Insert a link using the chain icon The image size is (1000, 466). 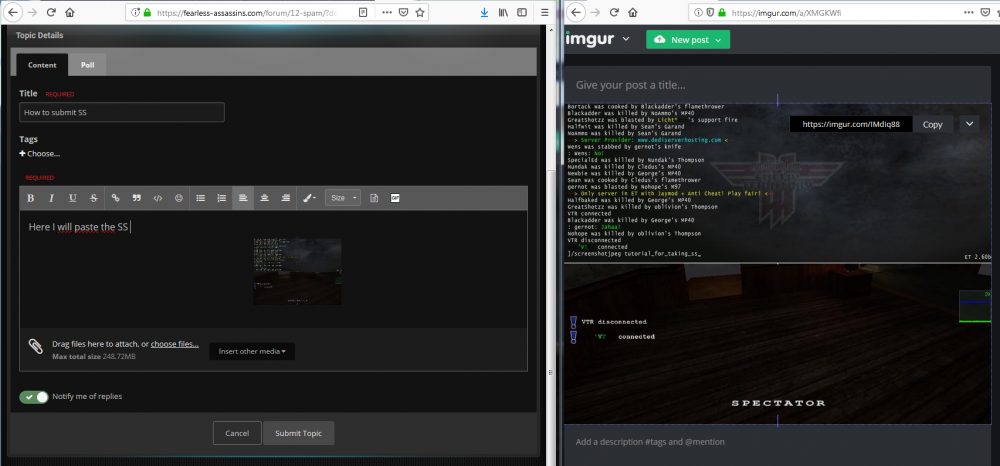pyautogui.click(x=115, y=198)
